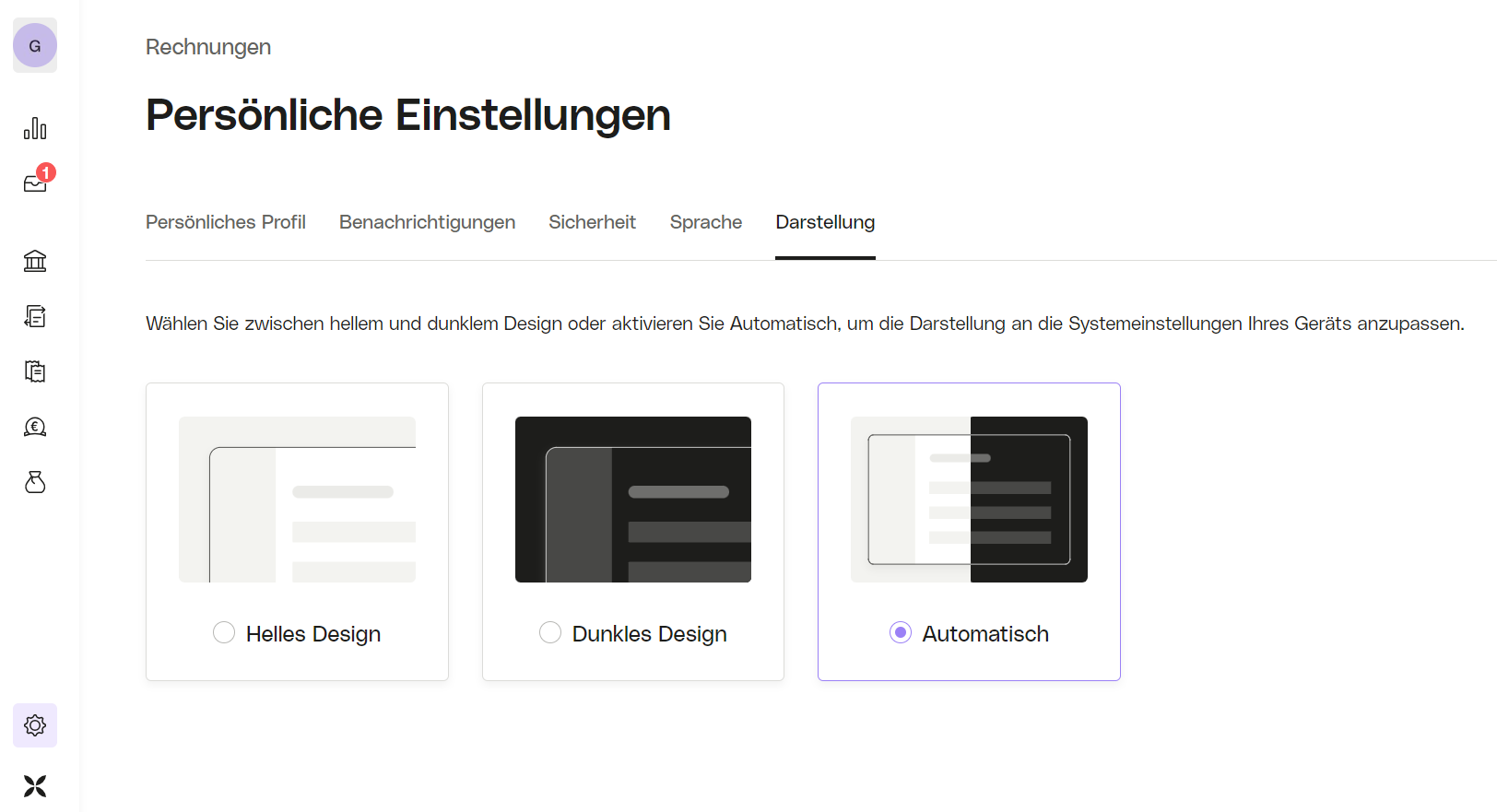
Task: Click the Darstellung tab
Action: 825,222
